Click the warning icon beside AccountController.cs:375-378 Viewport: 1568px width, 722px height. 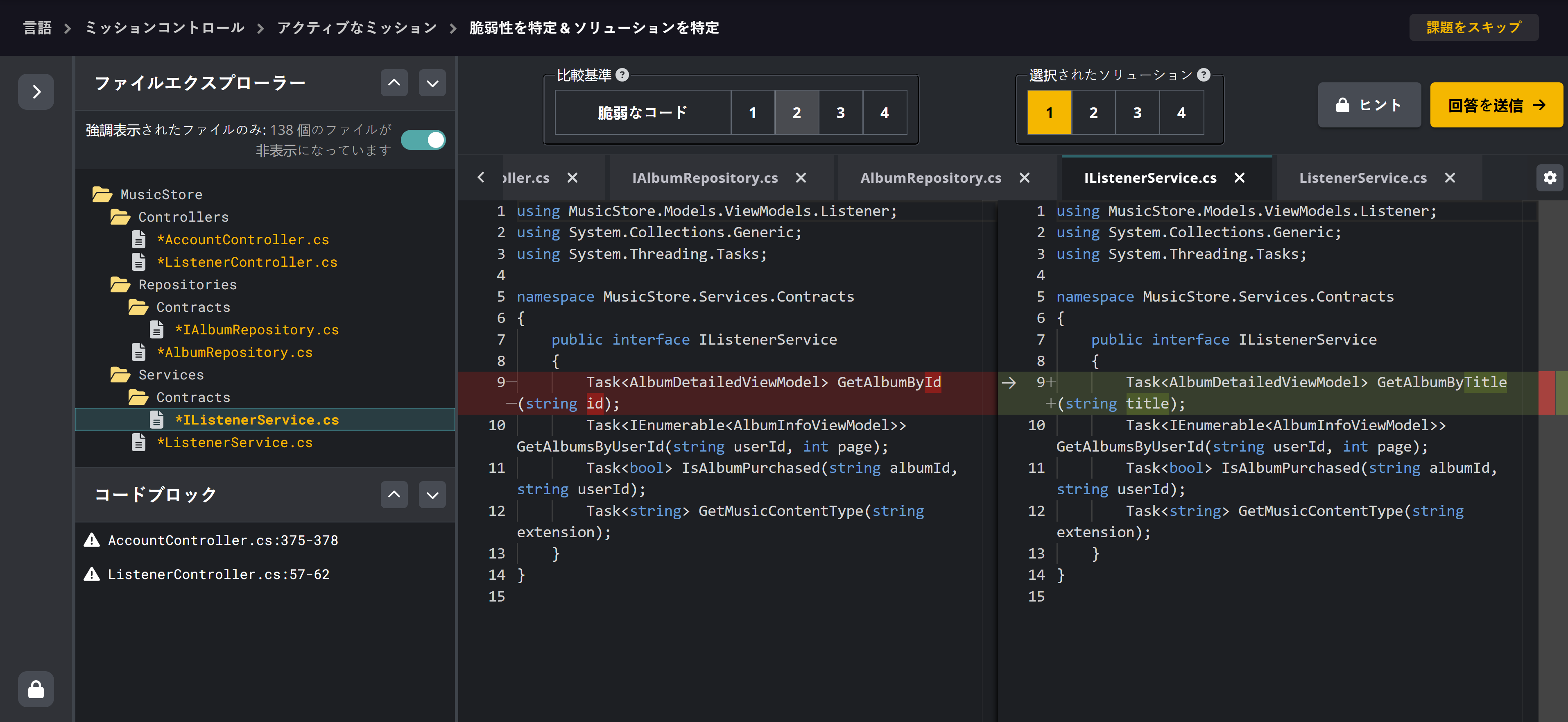pos(92,540)
